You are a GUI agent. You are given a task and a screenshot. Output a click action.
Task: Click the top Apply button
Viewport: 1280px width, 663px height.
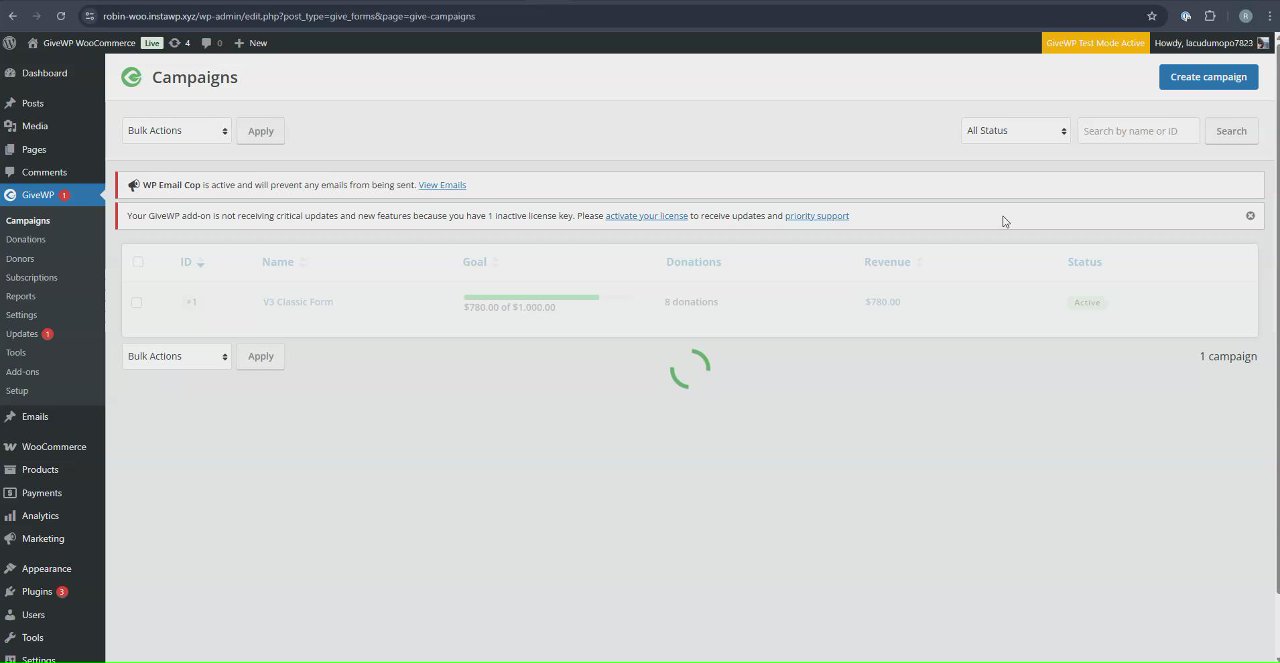click(261, 131)
